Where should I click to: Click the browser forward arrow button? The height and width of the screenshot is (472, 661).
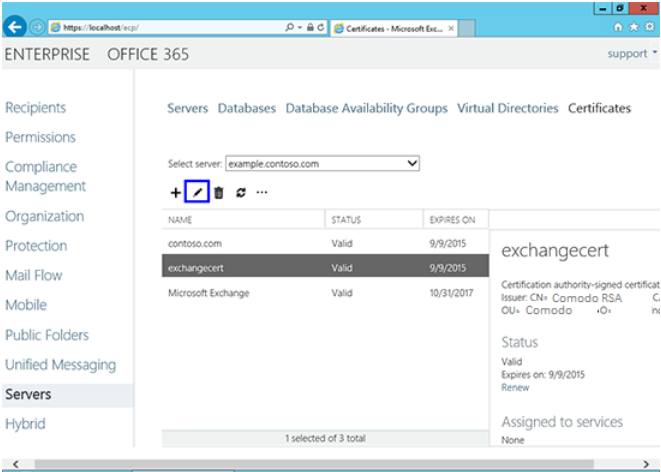tap(37, 28)
